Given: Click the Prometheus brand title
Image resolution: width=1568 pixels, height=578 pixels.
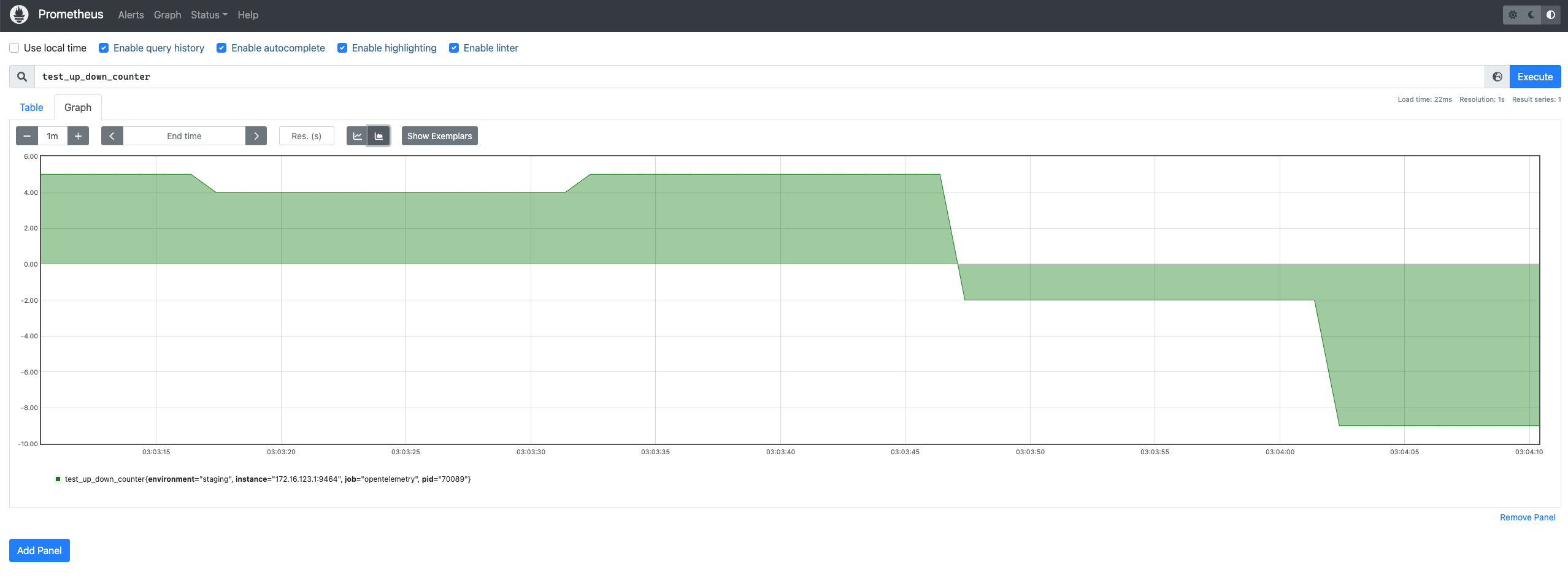Looking at the screenshot, I should click(x=71, y=14).
